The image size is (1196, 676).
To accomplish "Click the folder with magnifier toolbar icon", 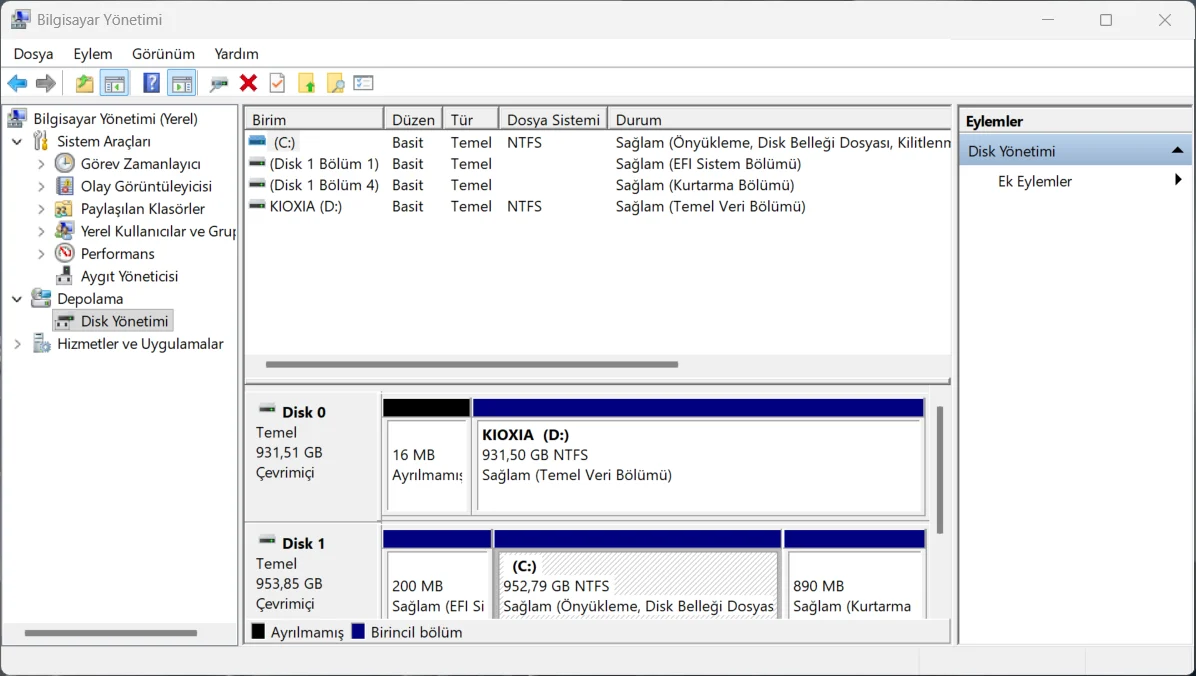I will [336, 83].
